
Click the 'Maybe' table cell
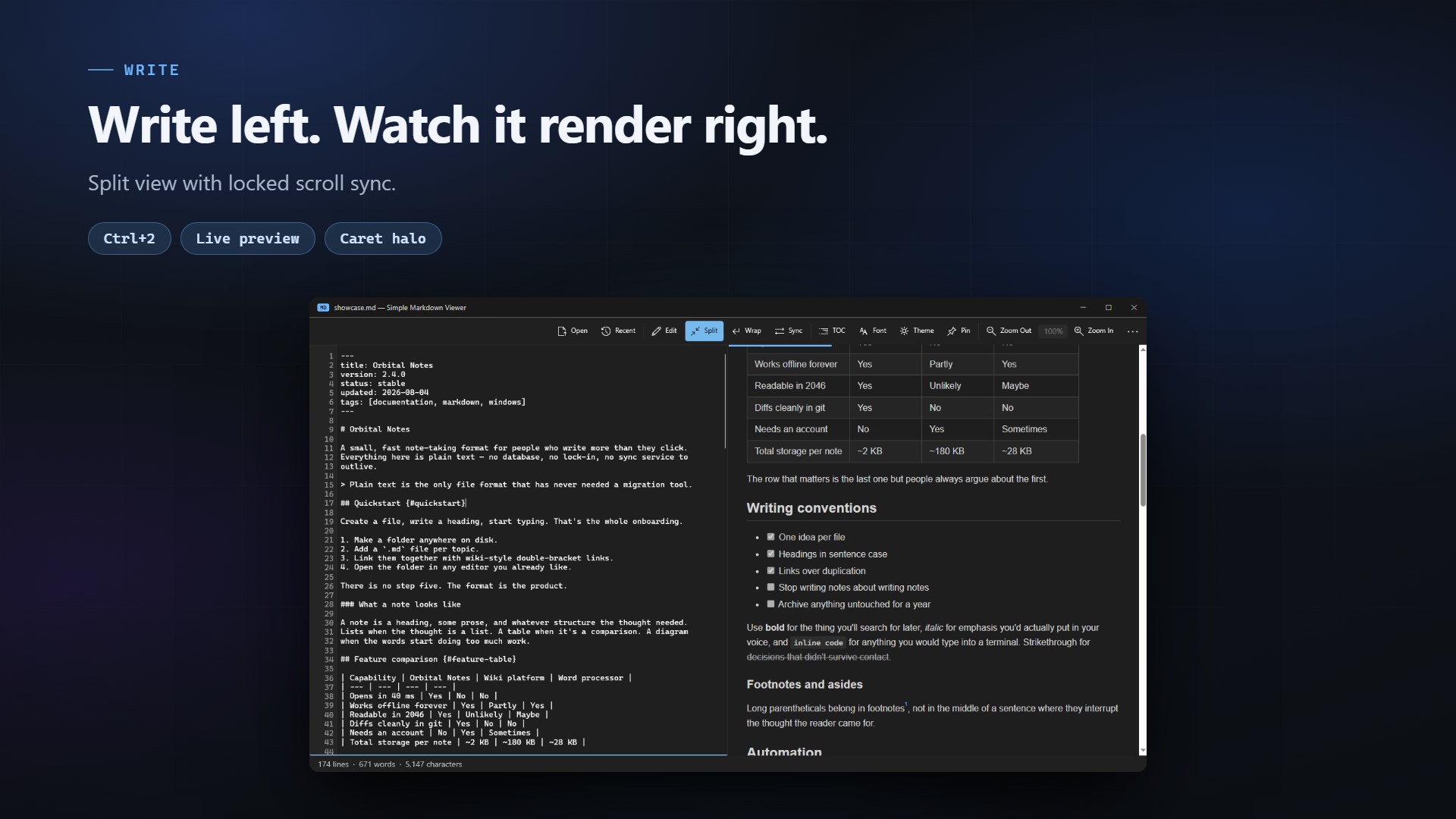click(x=1036, y=386)
